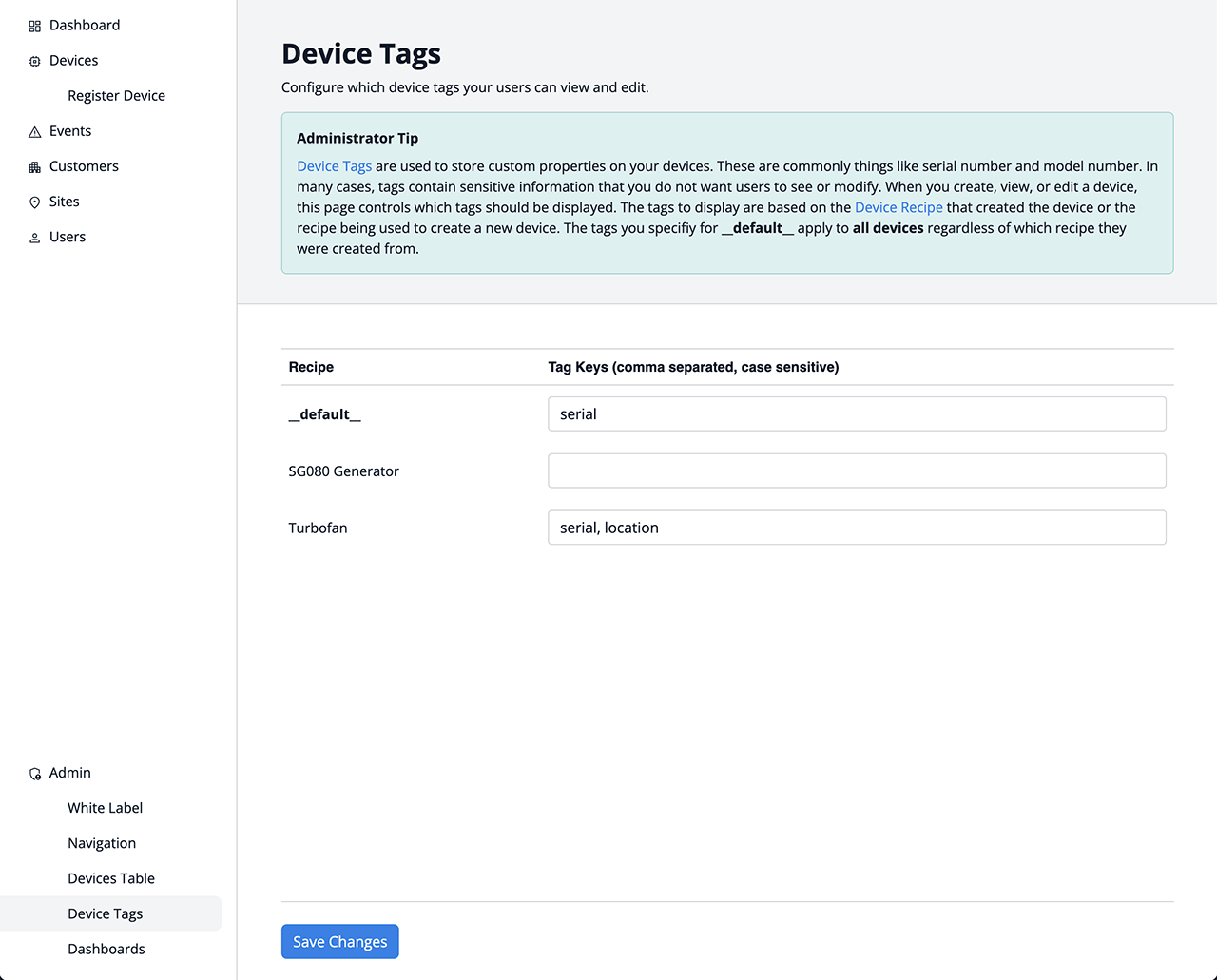Open the Device Recipe link
The height and width of the screenshot is (980, 1217).
tap(898, 207)
